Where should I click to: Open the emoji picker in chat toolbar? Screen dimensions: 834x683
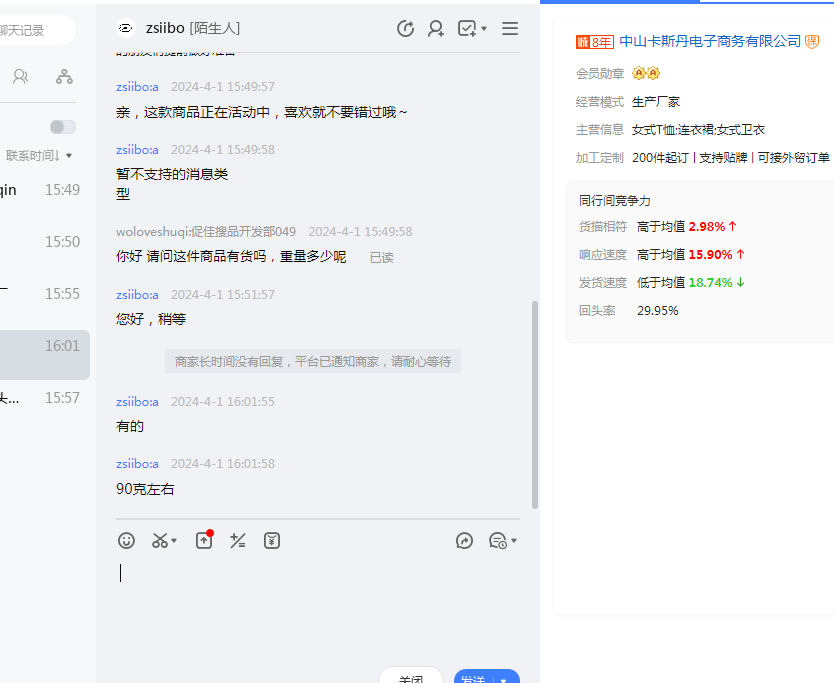tap(126, 541)
